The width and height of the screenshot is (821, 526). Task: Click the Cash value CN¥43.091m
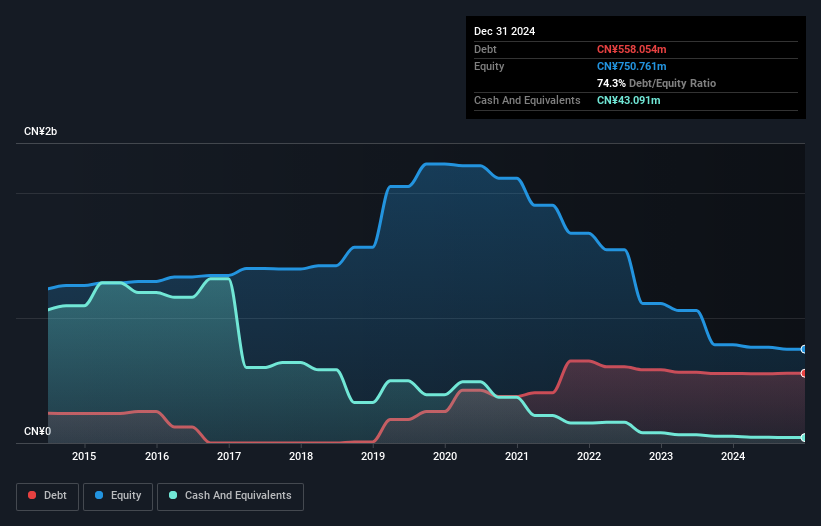pos(628,100)
